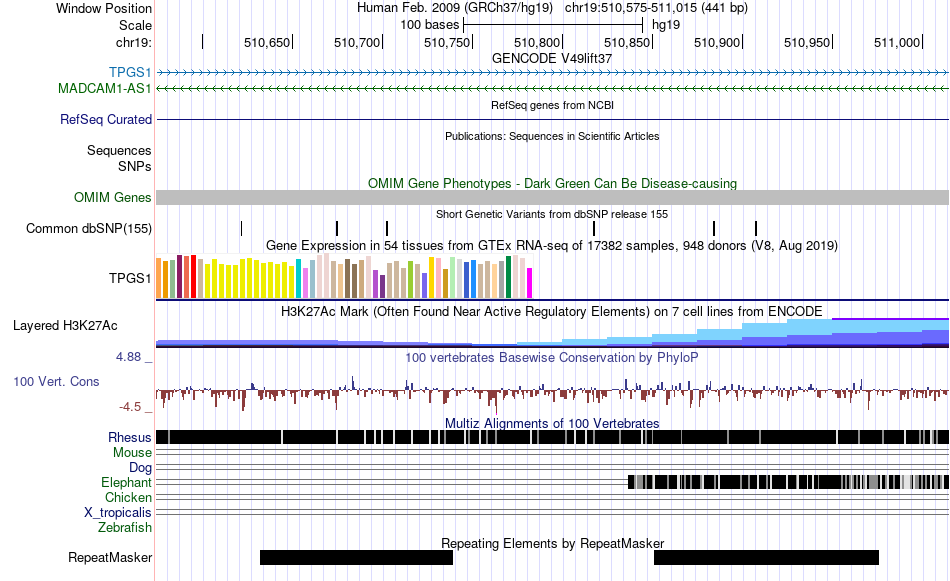Click the 511,000 ruler position label

point(897,42)
